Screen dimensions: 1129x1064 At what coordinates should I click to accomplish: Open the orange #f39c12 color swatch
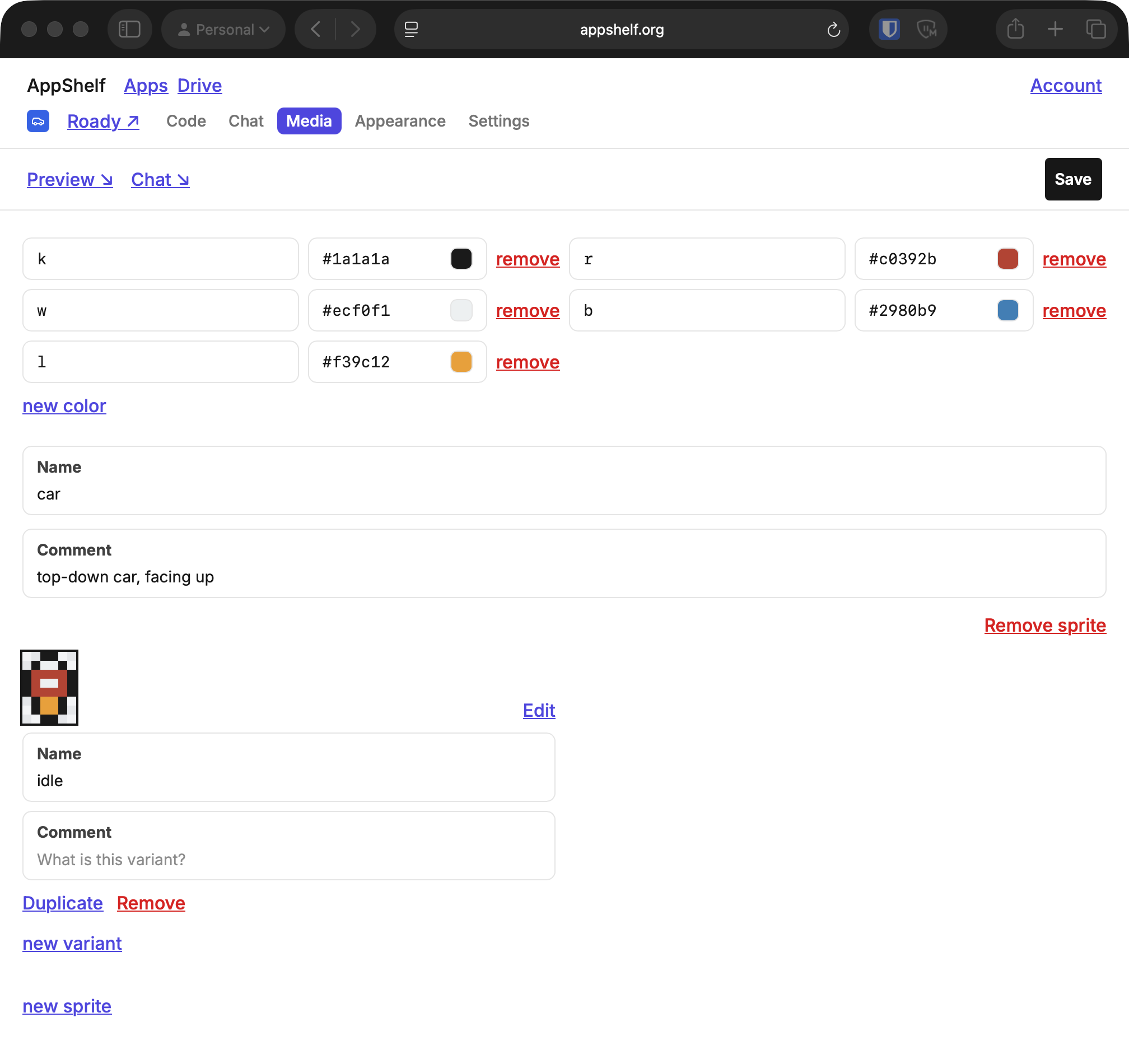[461, 362]
